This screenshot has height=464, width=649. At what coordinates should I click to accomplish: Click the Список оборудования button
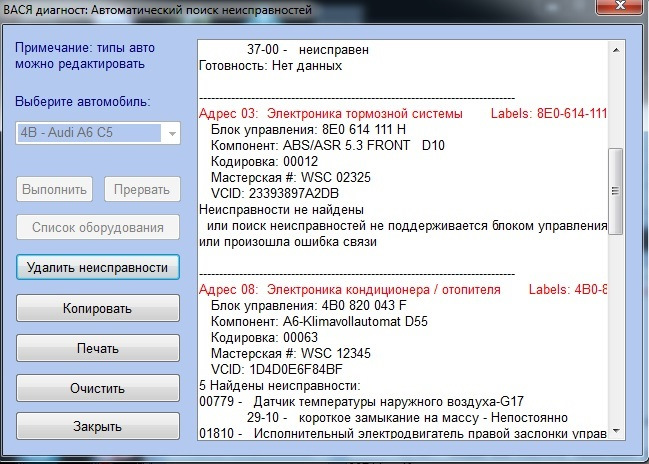tap(98, 227)
